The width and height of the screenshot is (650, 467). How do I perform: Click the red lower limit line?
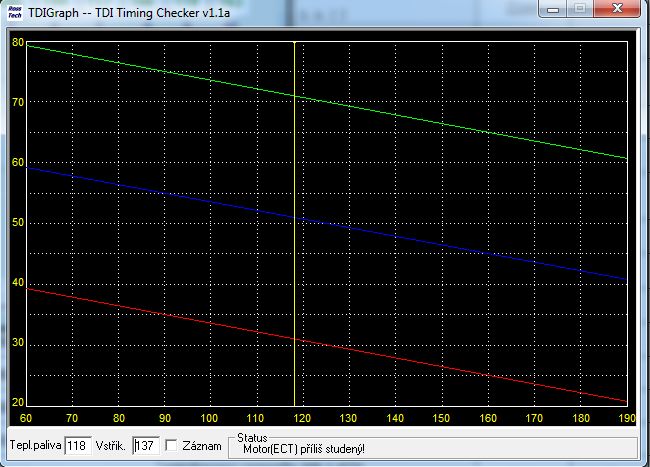click(x=400, y=355)
